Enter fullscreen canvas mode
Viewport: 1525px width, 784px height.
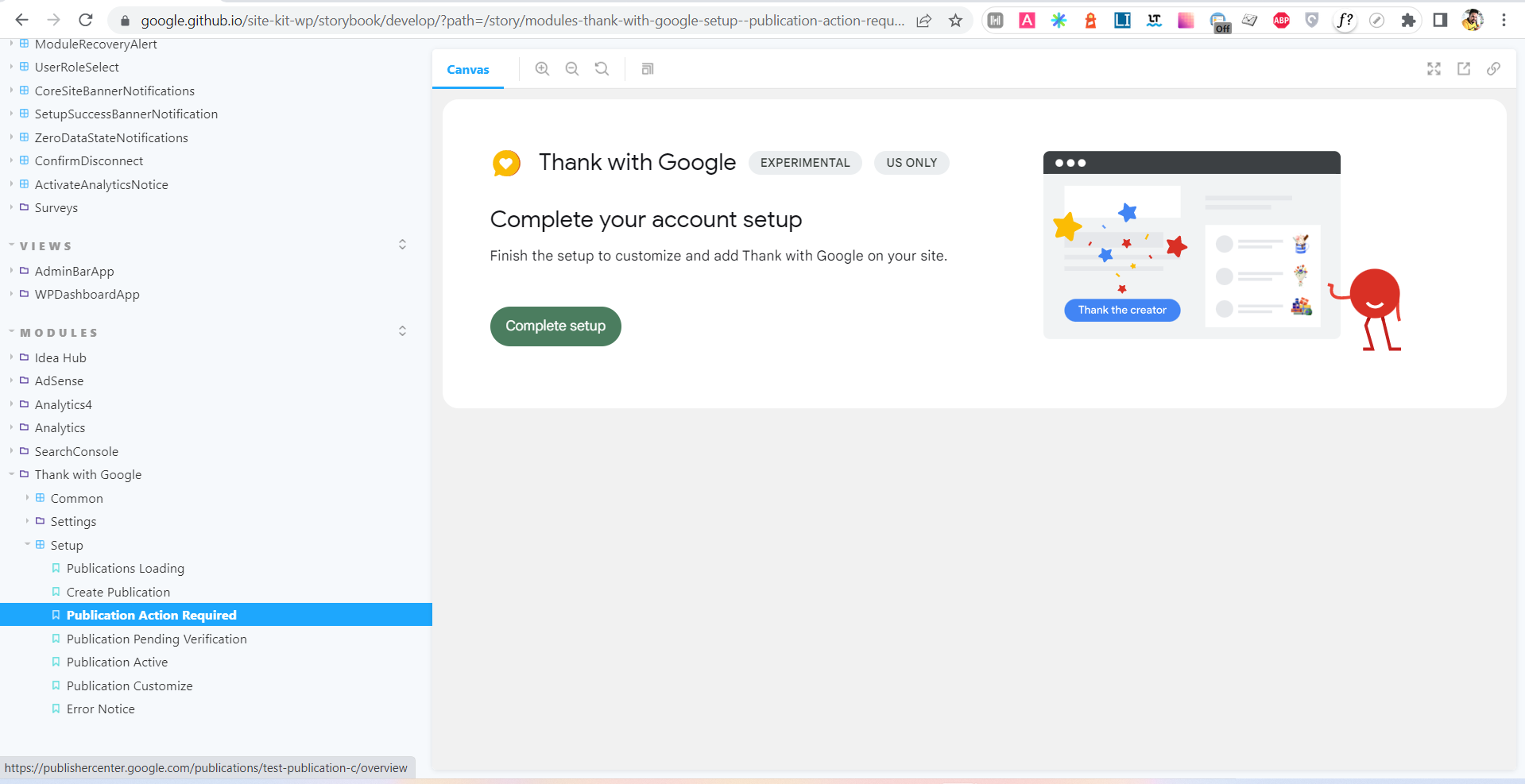pos(1434,69)
